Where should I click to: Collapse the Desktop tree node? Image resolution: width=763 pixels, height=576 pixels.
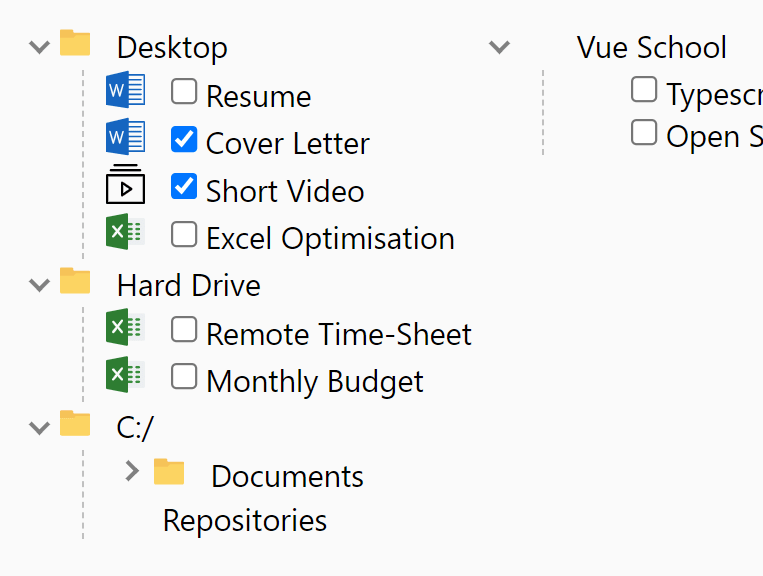click(40, 46)
